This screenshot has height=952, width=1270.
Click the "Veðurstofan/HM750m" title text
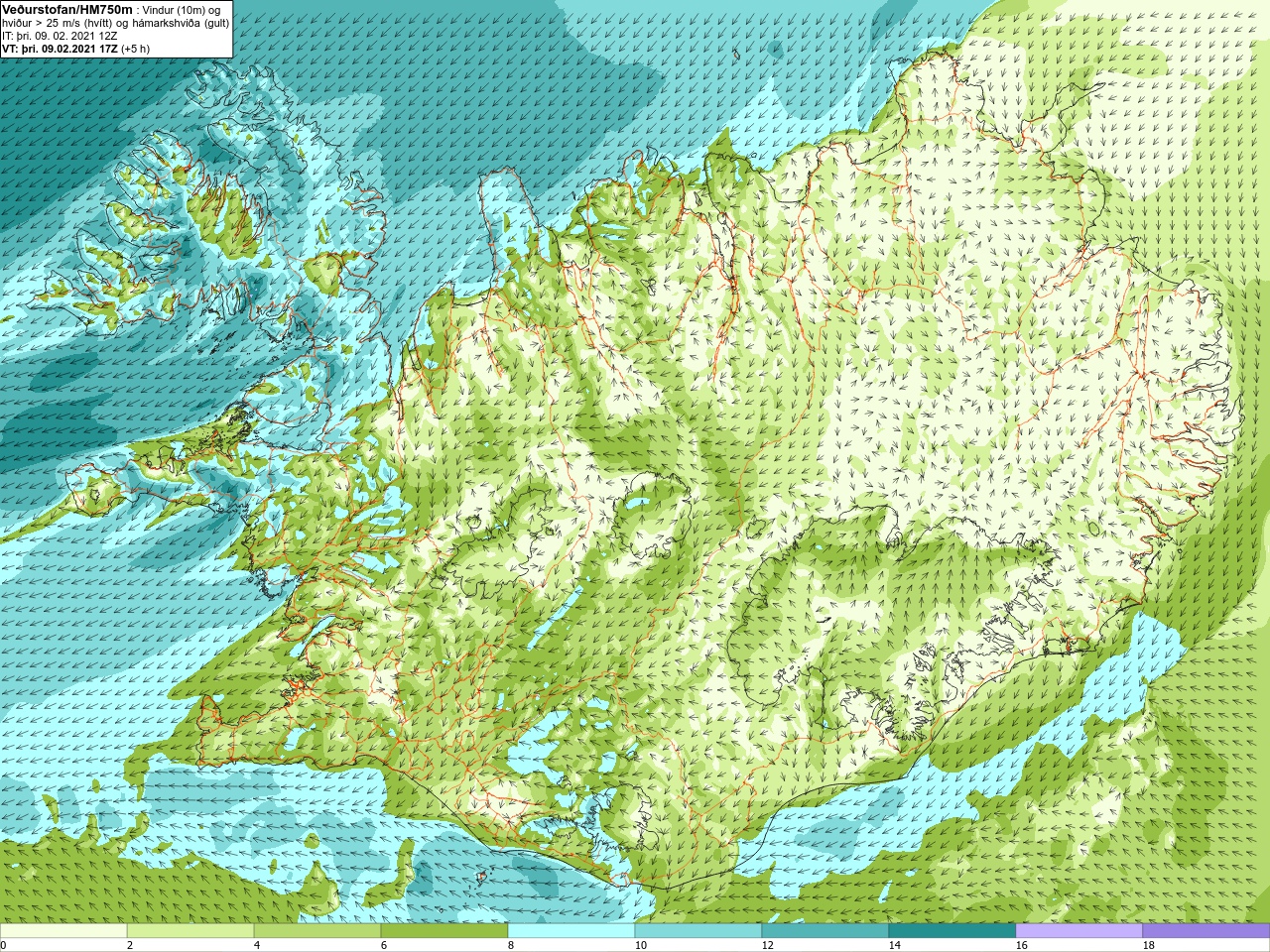tap(67, 9)
